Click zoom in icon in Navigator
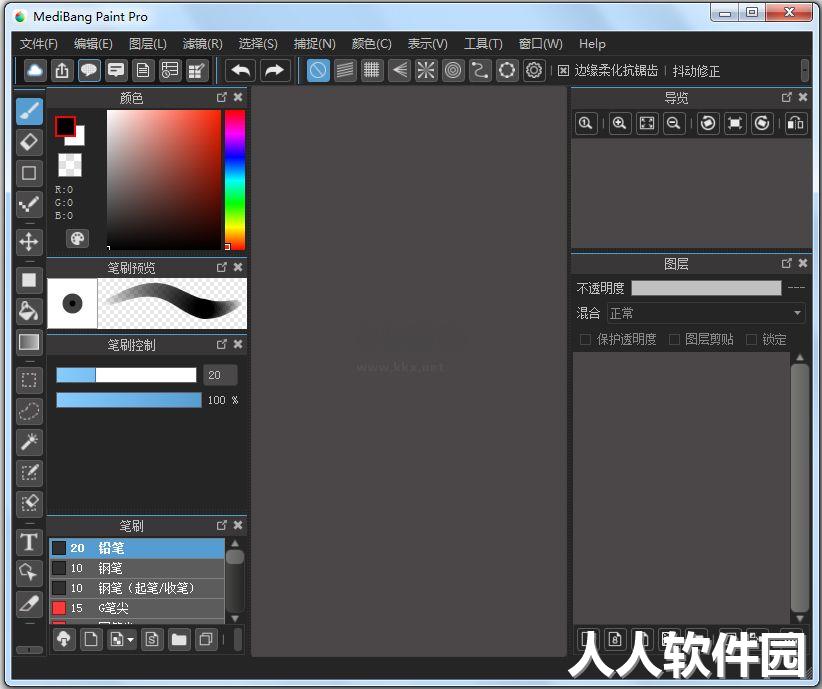 pos(620,124)
